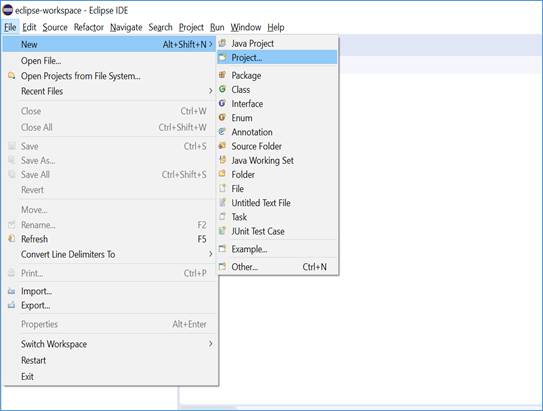
Task: Choose Import... from File menu
Action: tap(109, 291)
